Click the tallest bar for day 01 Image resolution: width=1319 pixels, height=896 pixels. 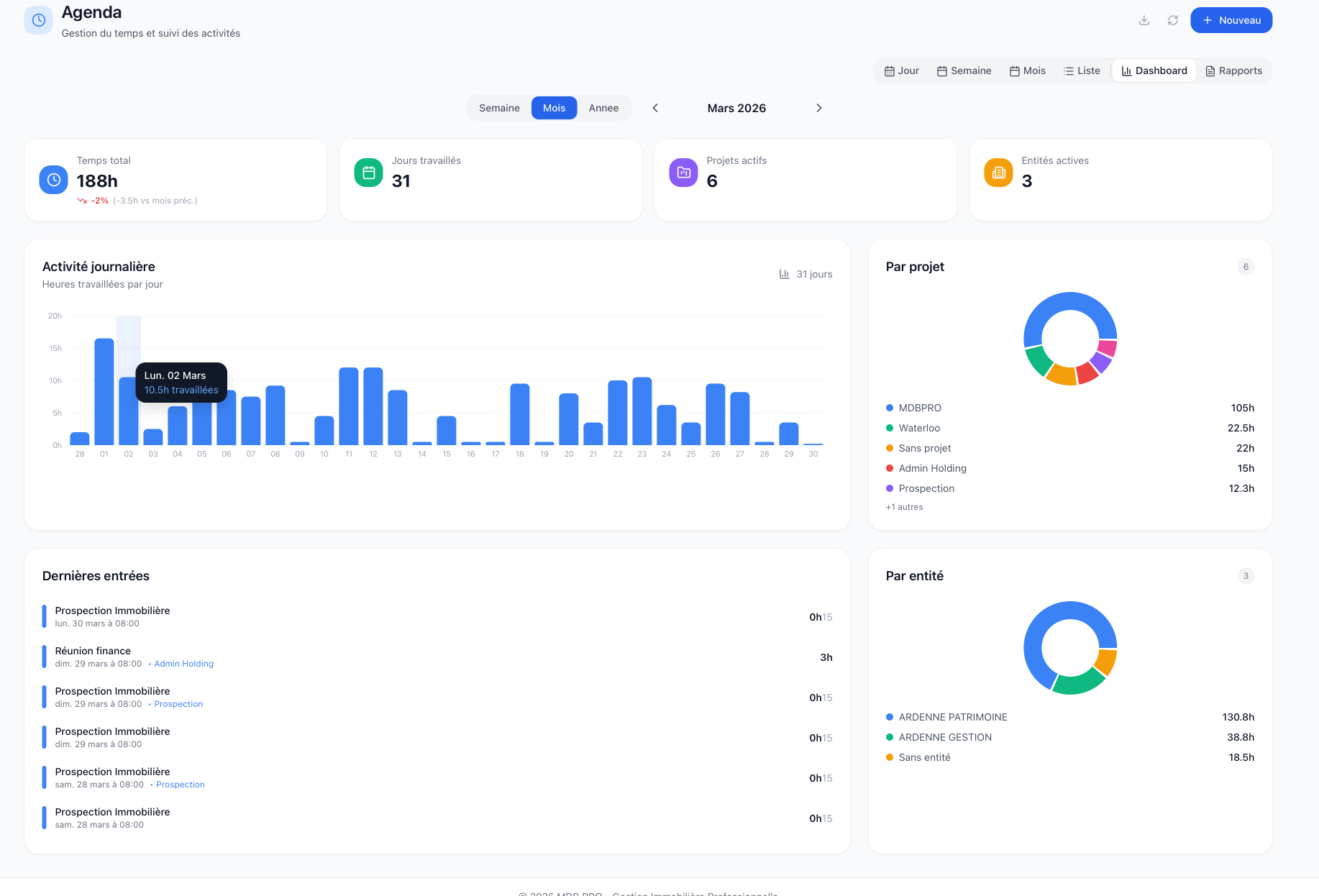(x=104, y=392)
